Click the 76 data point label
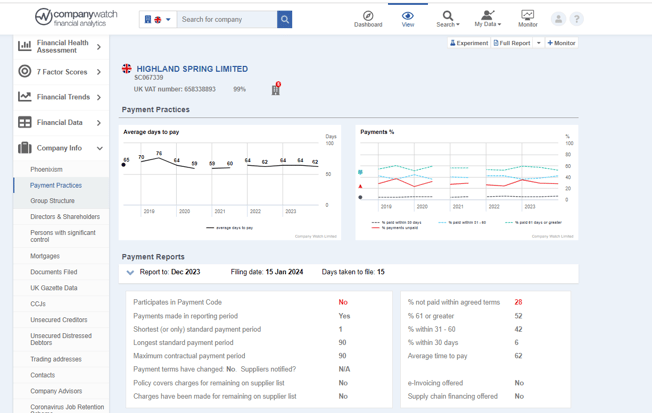Image resolution: width=652 pixels, height=413 pixels. click(159, 153)
